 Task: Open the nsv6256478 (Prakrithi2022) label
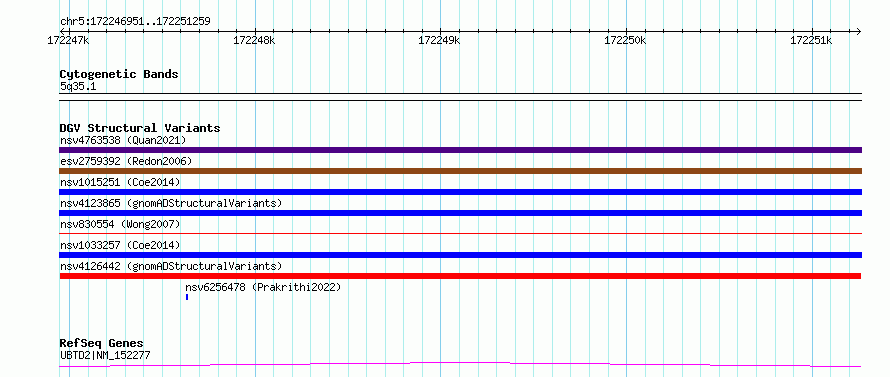[x=263, y=287]
